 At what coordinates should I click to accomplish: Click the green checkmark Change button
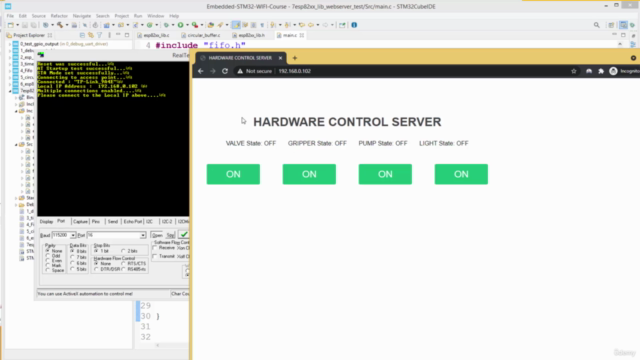click(x=184, y=235)
